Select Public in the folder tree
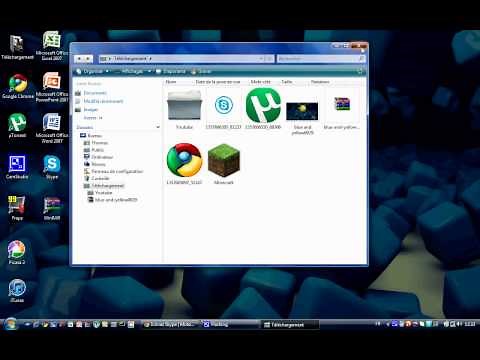 94,150
